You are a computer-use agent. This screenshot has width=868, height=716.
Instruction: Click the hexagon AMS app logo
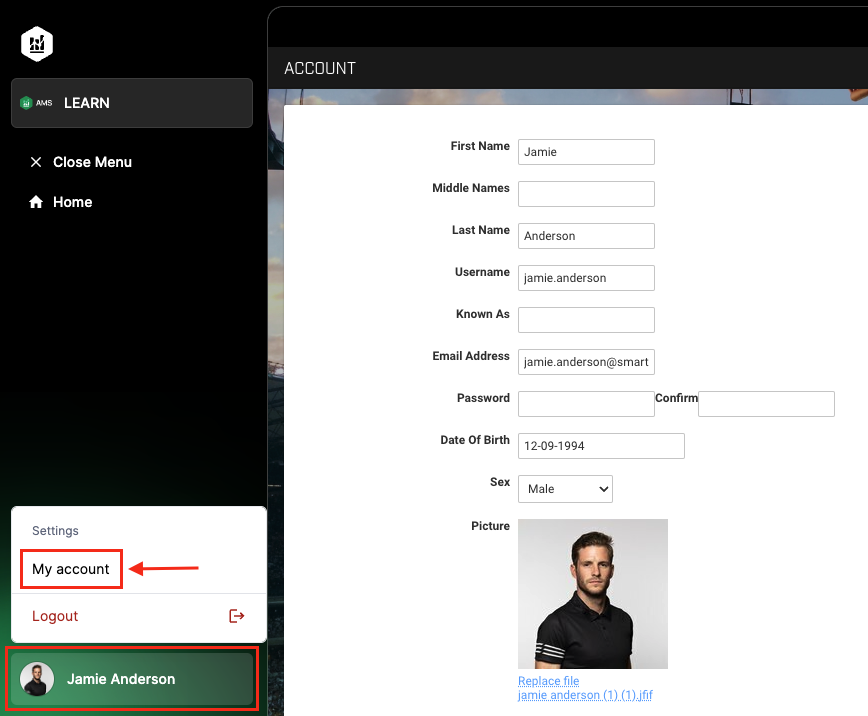[x=36, y=44]
